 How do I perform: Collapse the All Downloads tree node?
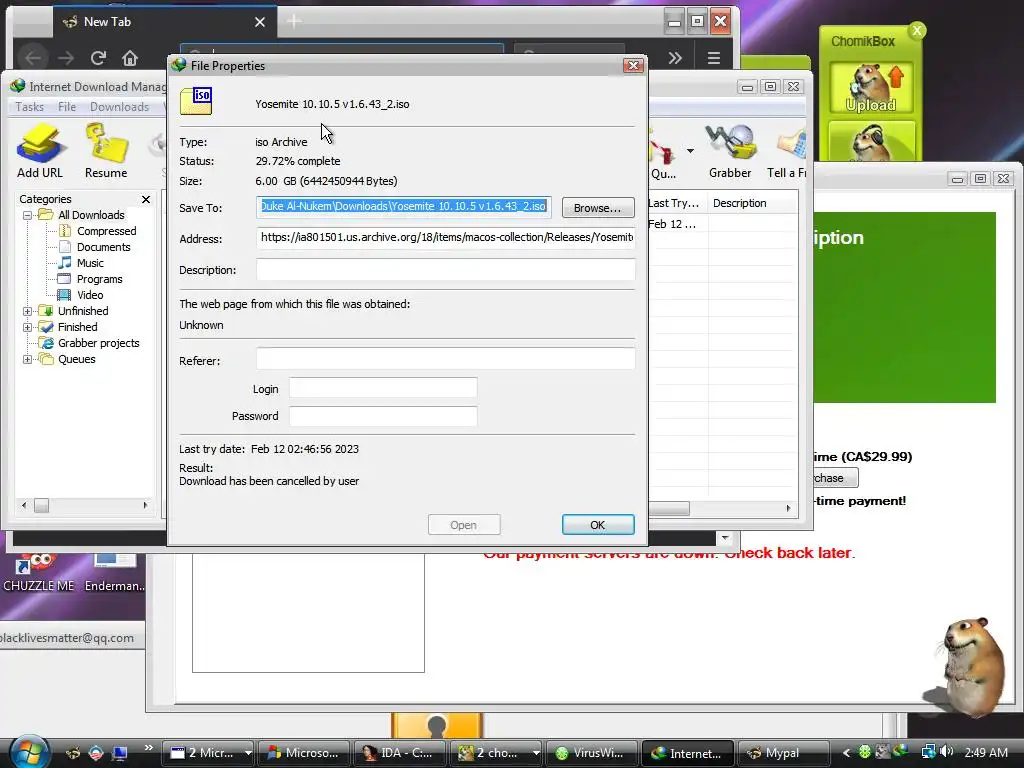pyautogui.click(x=27, y=215)
